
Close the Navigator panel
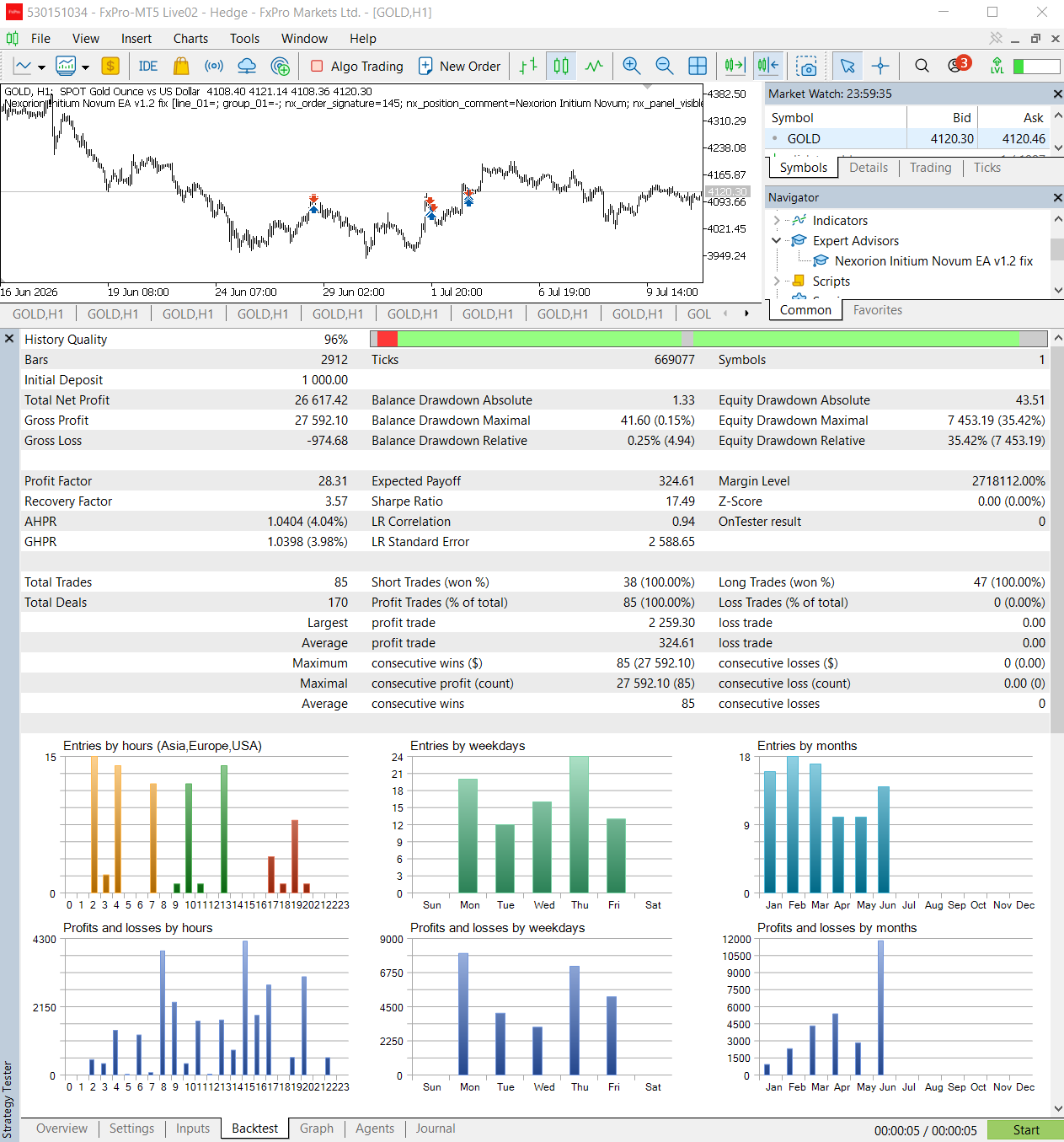1057,197
